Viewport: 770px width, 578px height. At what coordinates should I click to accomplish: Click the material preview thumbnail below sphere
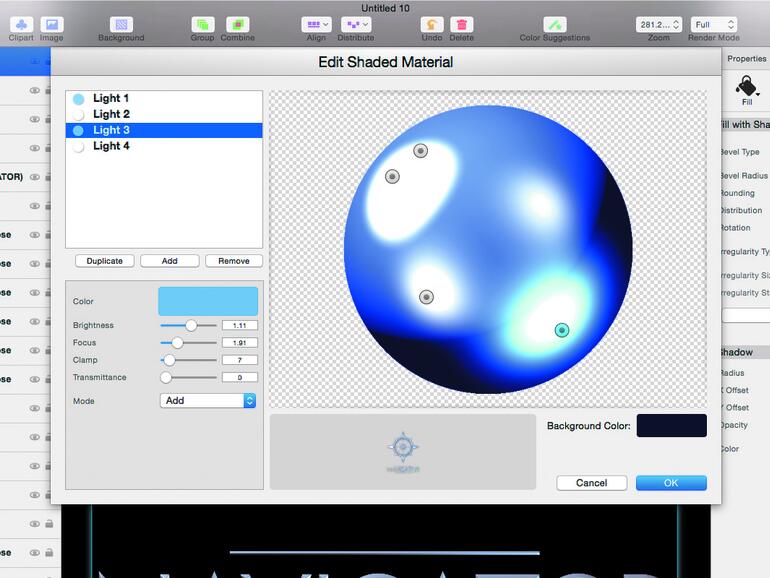tap(403, 452)
